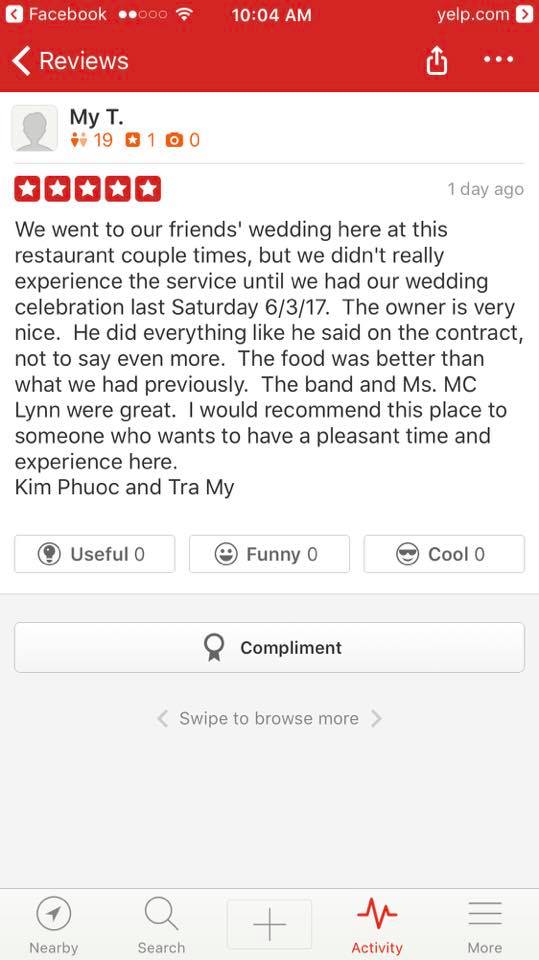
Task: Mark review as Funny
Action: click(270, 554)
